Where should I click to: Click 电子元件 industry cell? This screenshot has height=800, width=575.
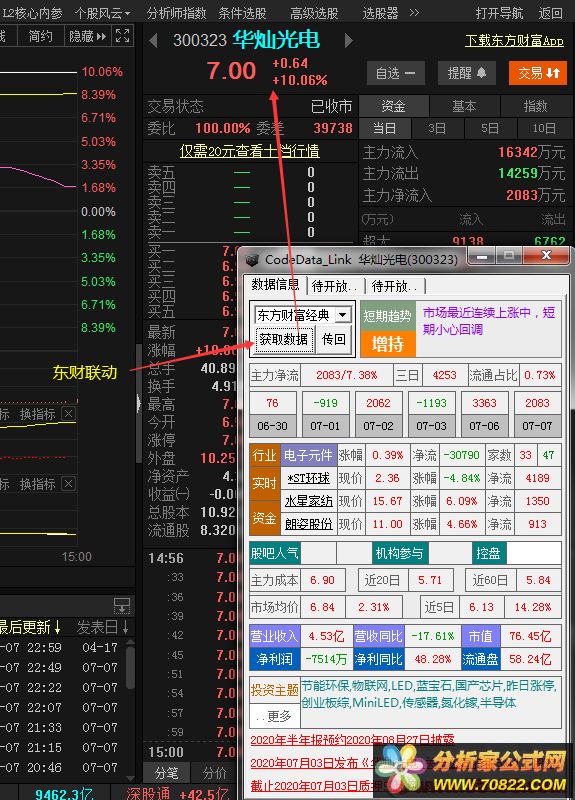[308, 455]
